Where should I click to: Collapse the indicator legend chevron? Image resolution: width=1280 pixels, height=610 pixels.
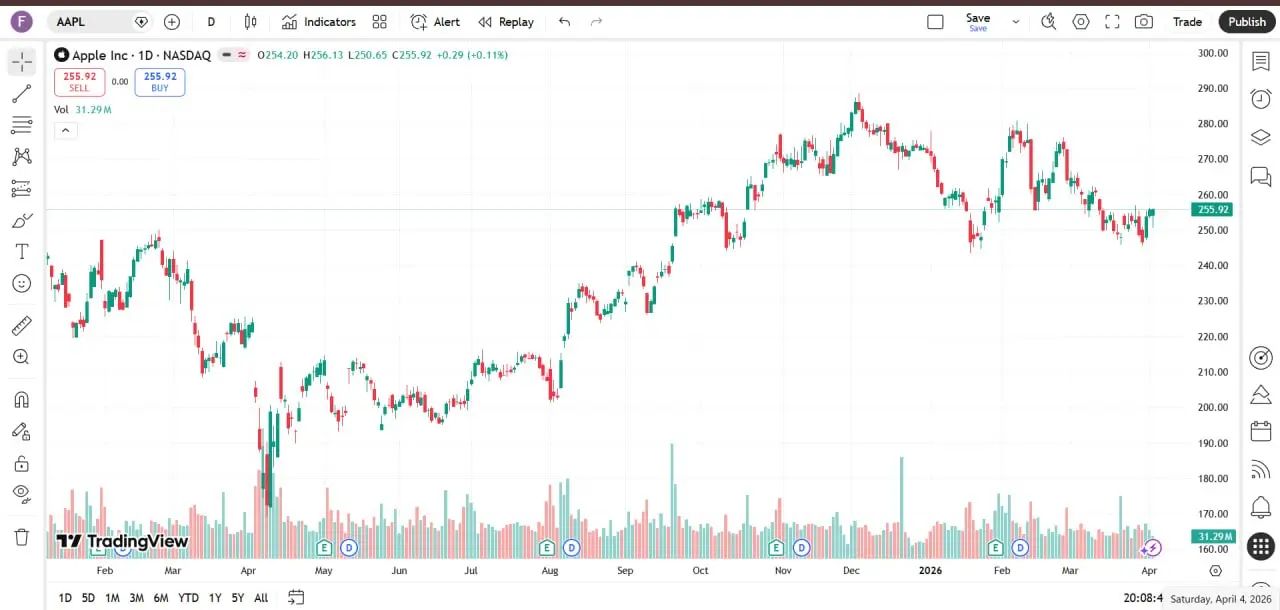point(64,130)
